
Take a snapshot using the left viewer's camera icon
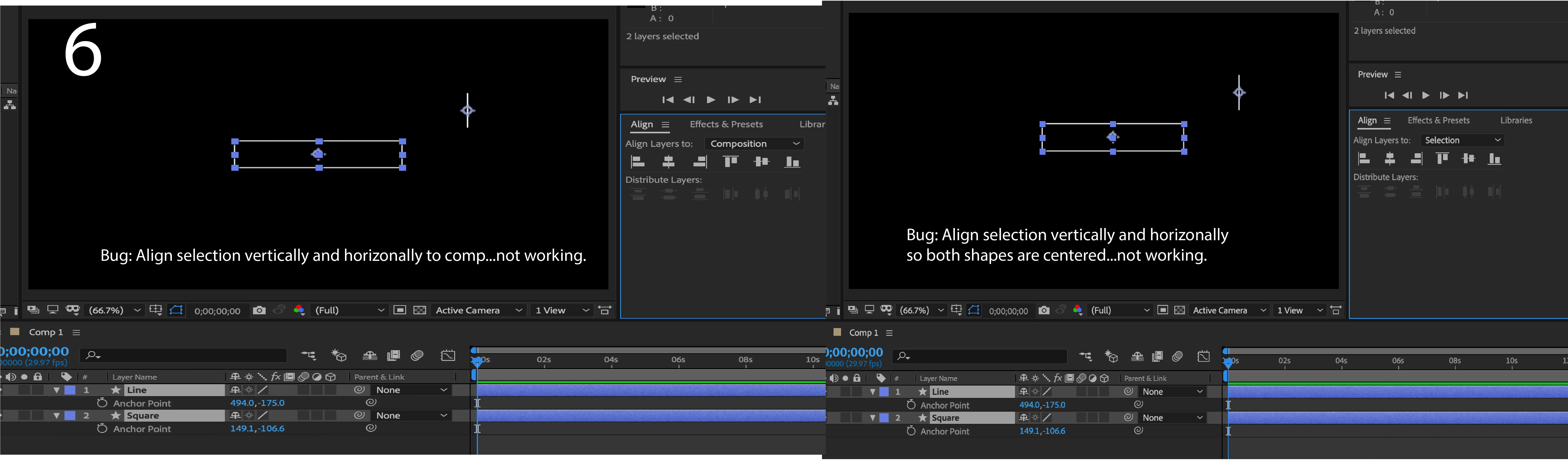[259, 310]
